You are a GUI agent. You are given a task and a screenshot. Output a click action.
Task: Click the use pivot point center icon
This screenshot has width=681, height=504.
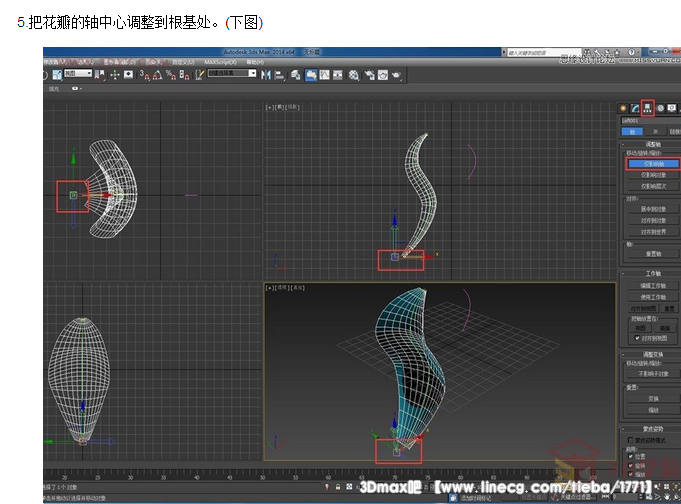tap(99, 75)
